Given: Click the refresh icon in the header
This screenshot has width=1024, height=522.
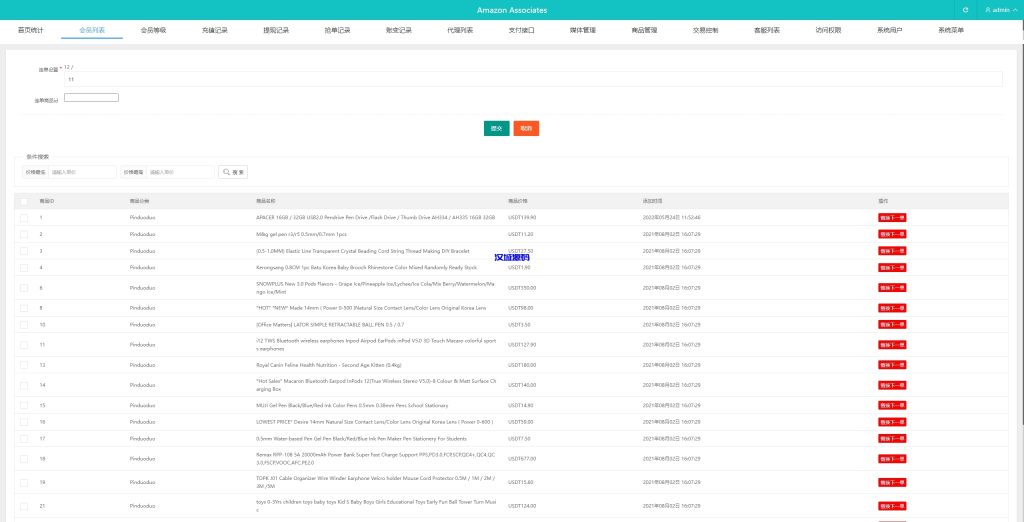Looking at the screenshot, I should tap(965, 10).
